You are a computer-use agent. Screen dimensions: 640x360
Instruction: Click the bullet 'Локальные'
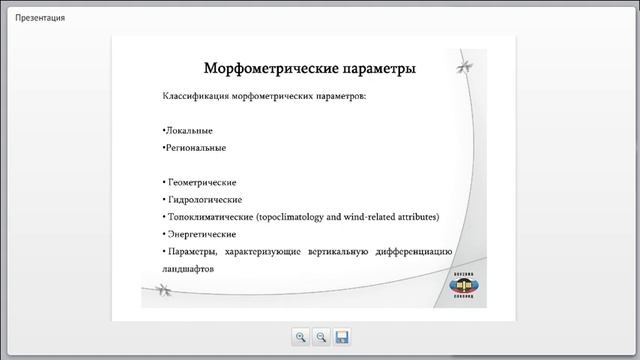click(187, 131)
